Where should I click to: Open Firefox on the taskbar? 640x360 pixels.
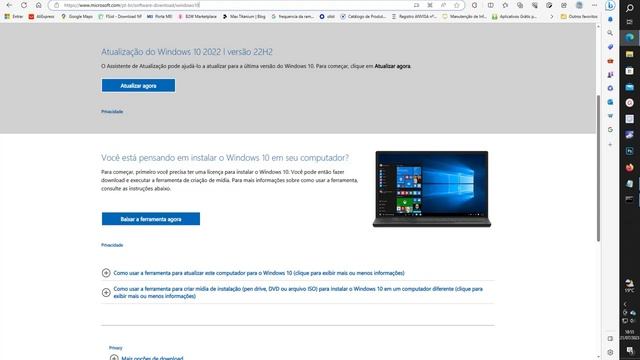coord(629,167)
